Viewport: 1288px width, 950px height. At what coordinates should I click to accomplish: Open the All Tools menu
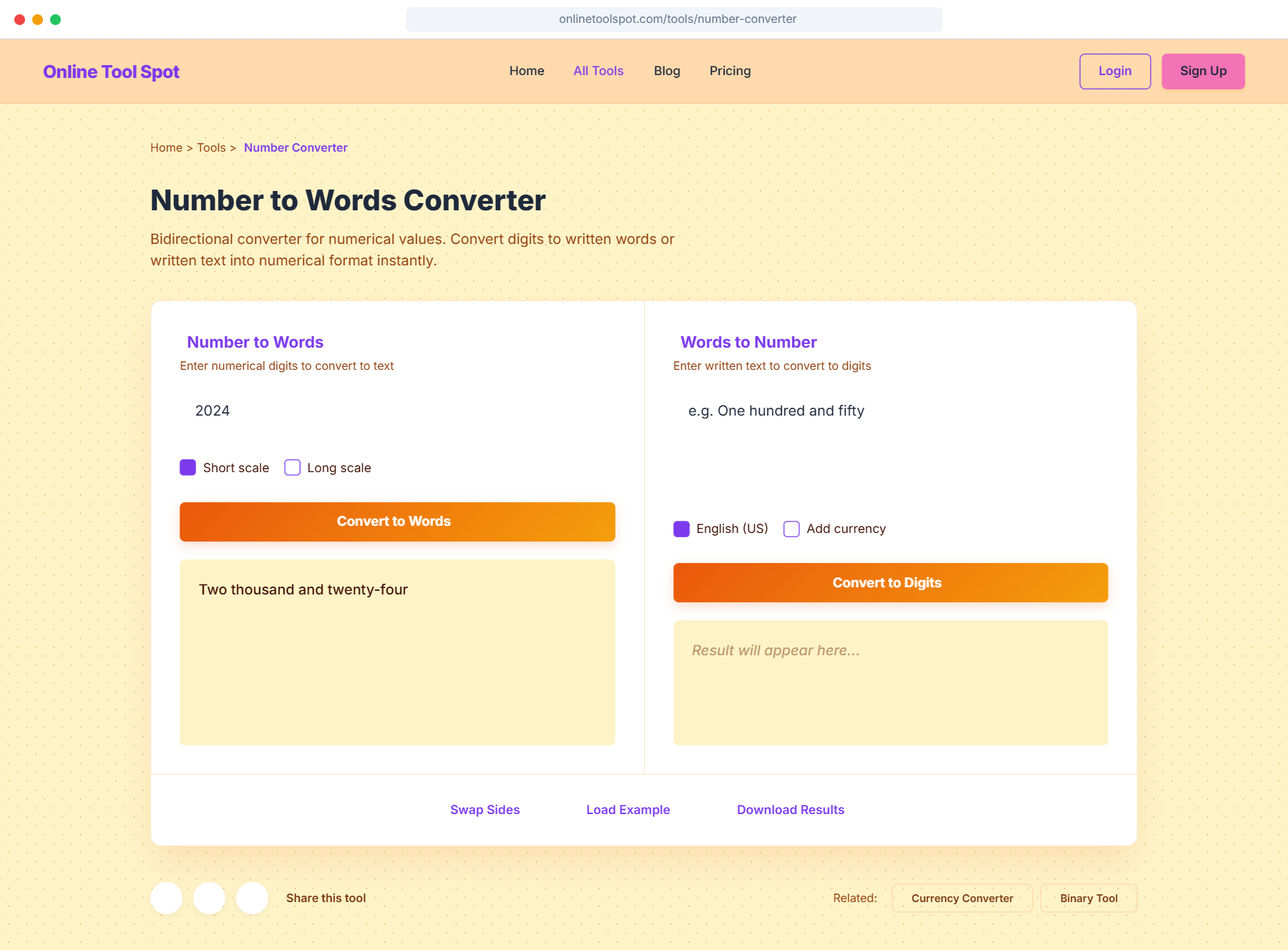598,71
